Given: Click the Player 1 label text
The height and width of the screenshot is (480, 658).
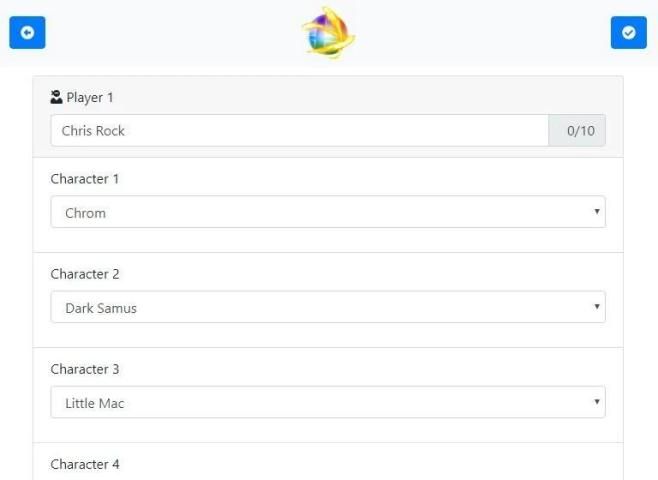Looking at the screenshot, I should [90, 98].
